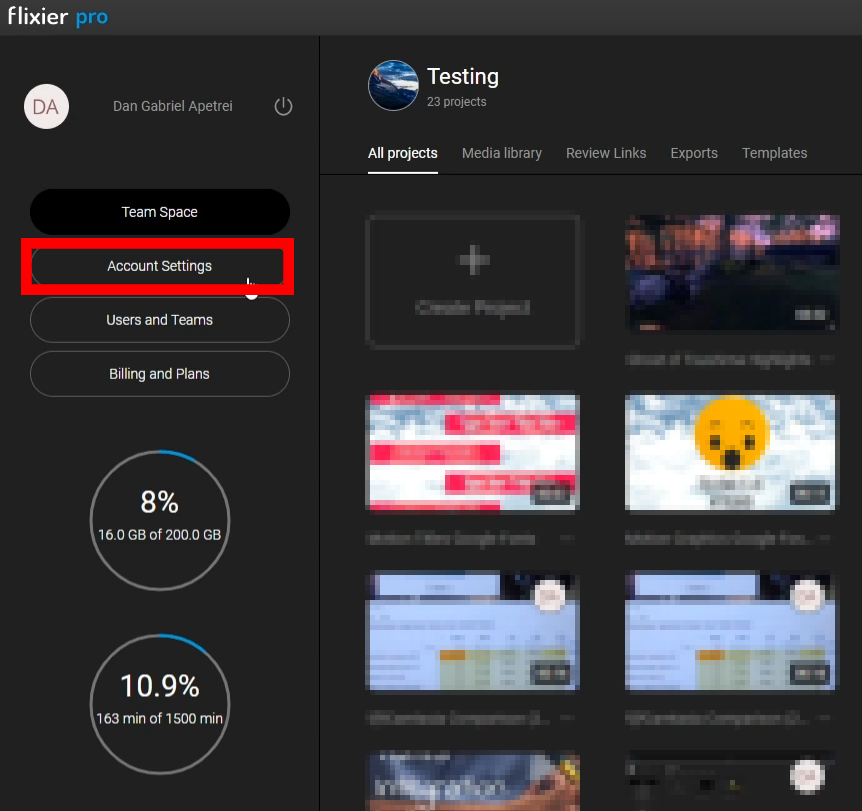Open the Testing team profile picture
This screenshot has height=811, width=862.
pyautogui.click(x=393, y=85)
